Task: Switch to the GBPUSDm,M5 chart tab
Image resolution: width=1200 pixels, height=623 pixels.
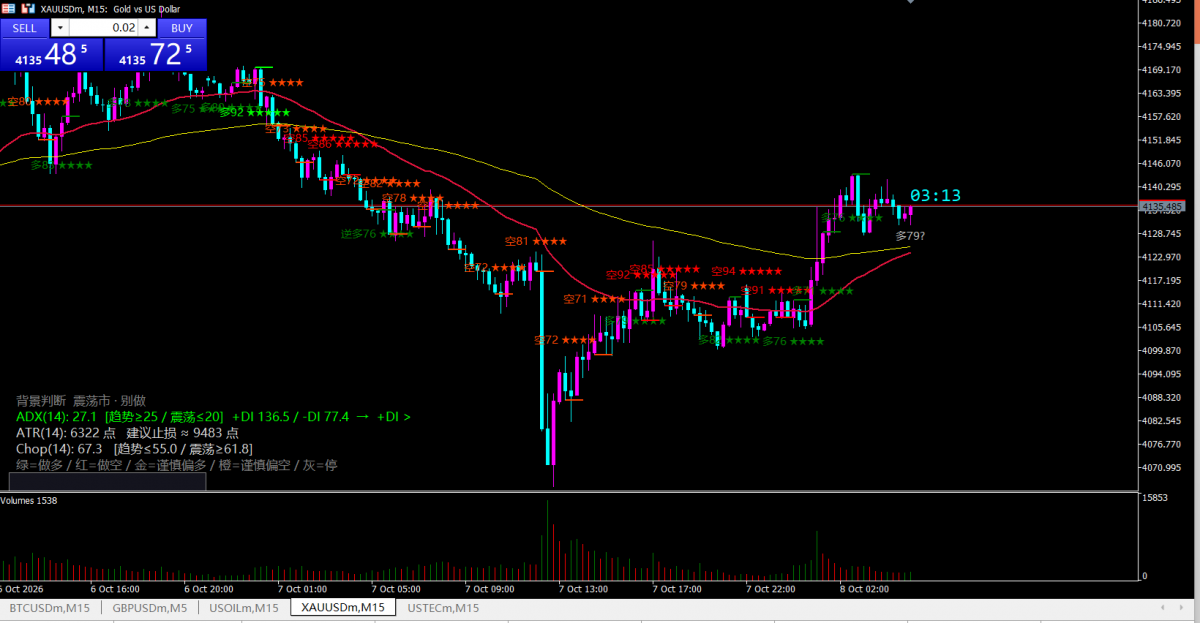Action: point(150,608)
